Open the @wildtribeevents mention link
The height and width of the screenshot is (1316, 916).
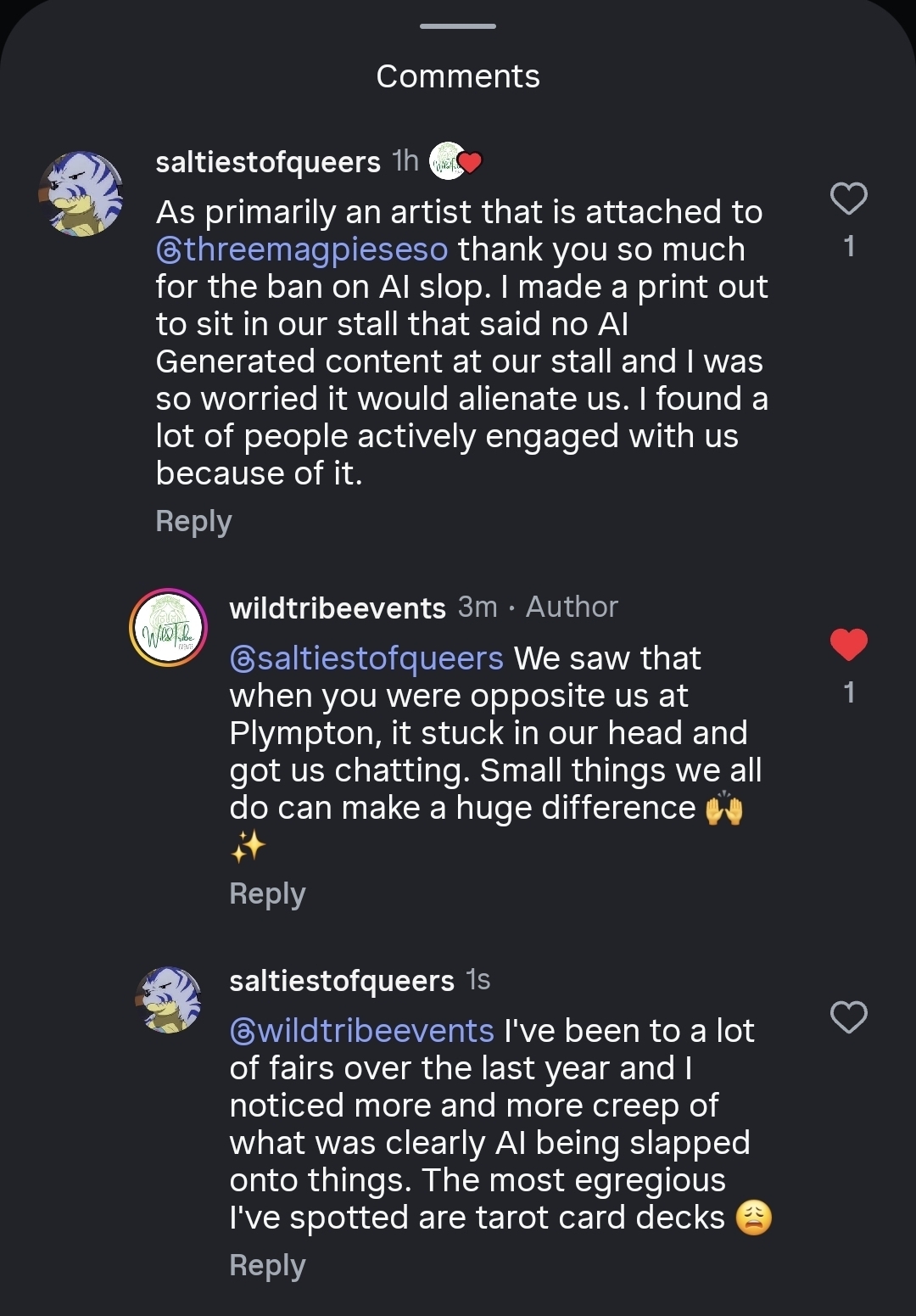[362, 1031]
